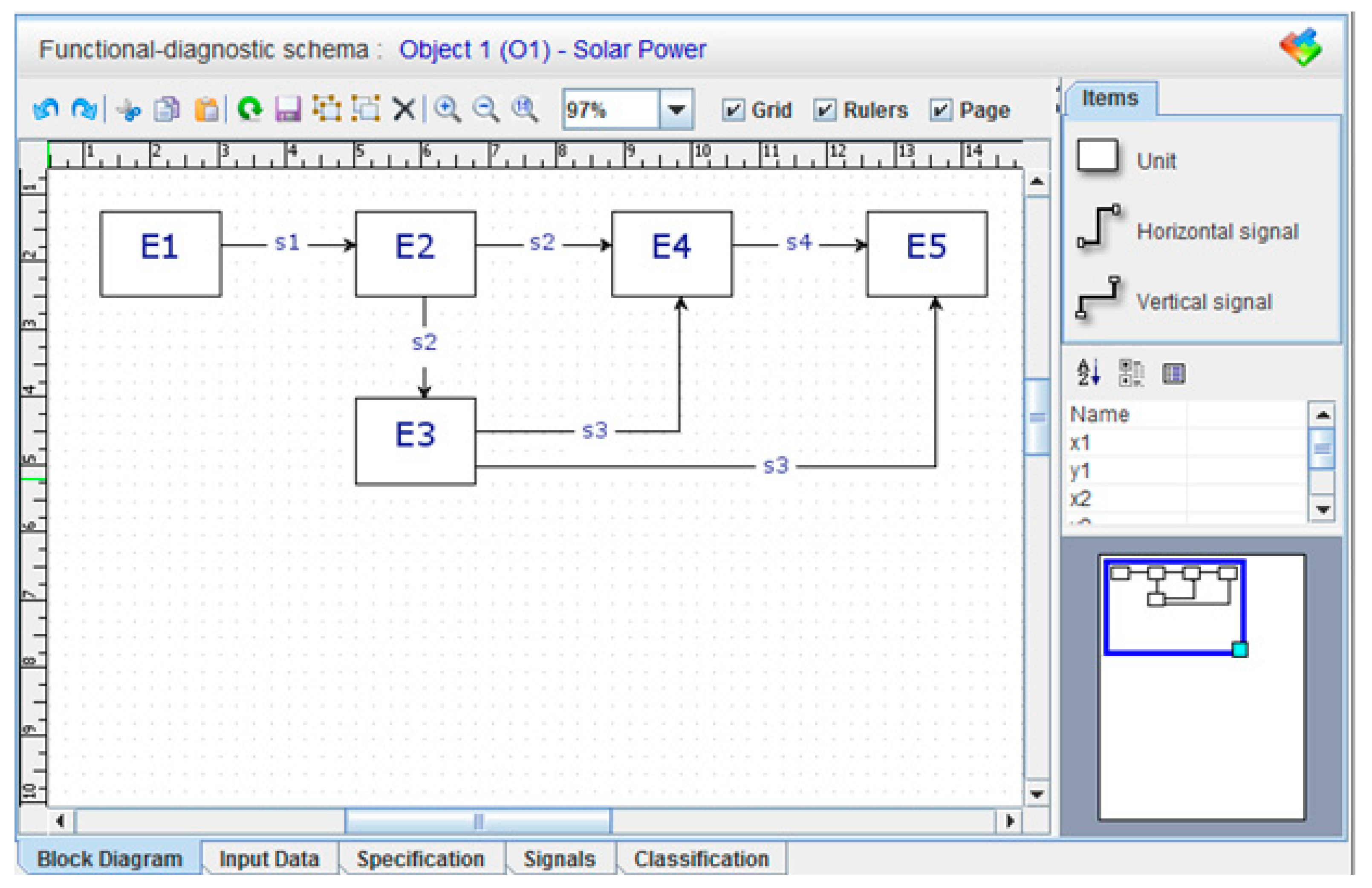The width and height of the screenshot is (1372, 888).
Task: Click the Undo arrow in the toolbar
Action: (46, 109)
